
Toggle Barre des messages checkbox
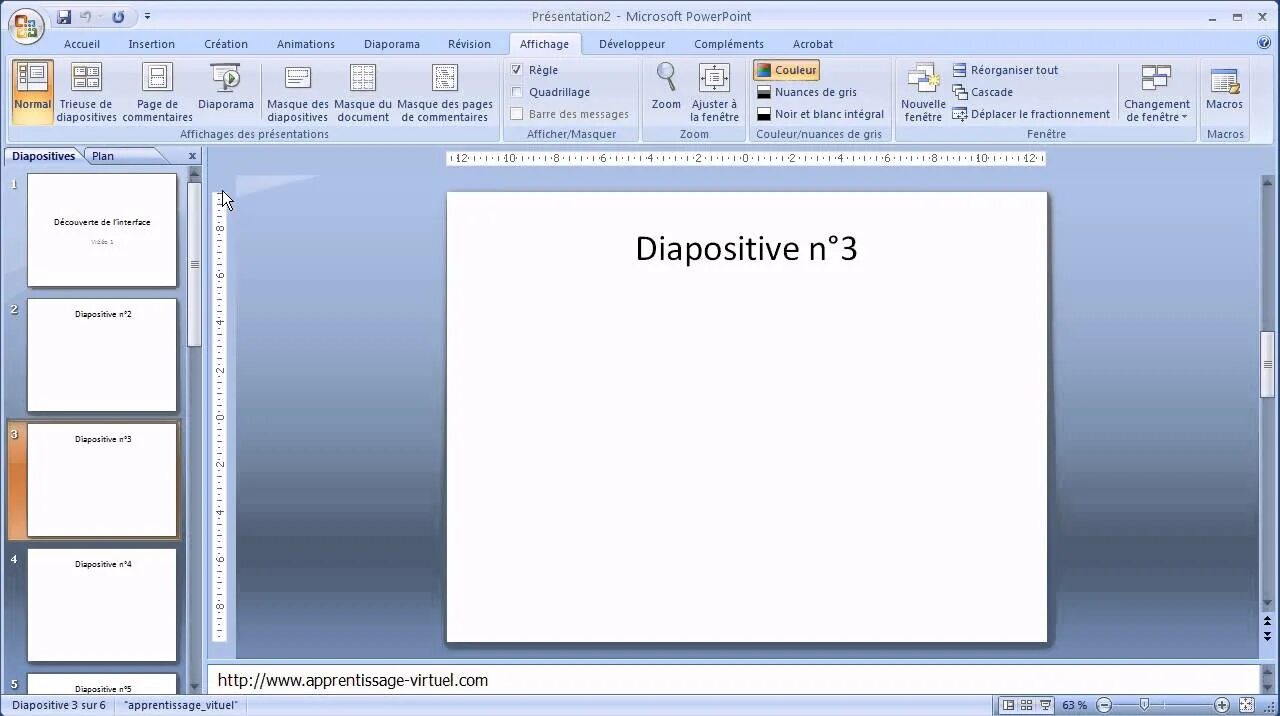point(517,114)
